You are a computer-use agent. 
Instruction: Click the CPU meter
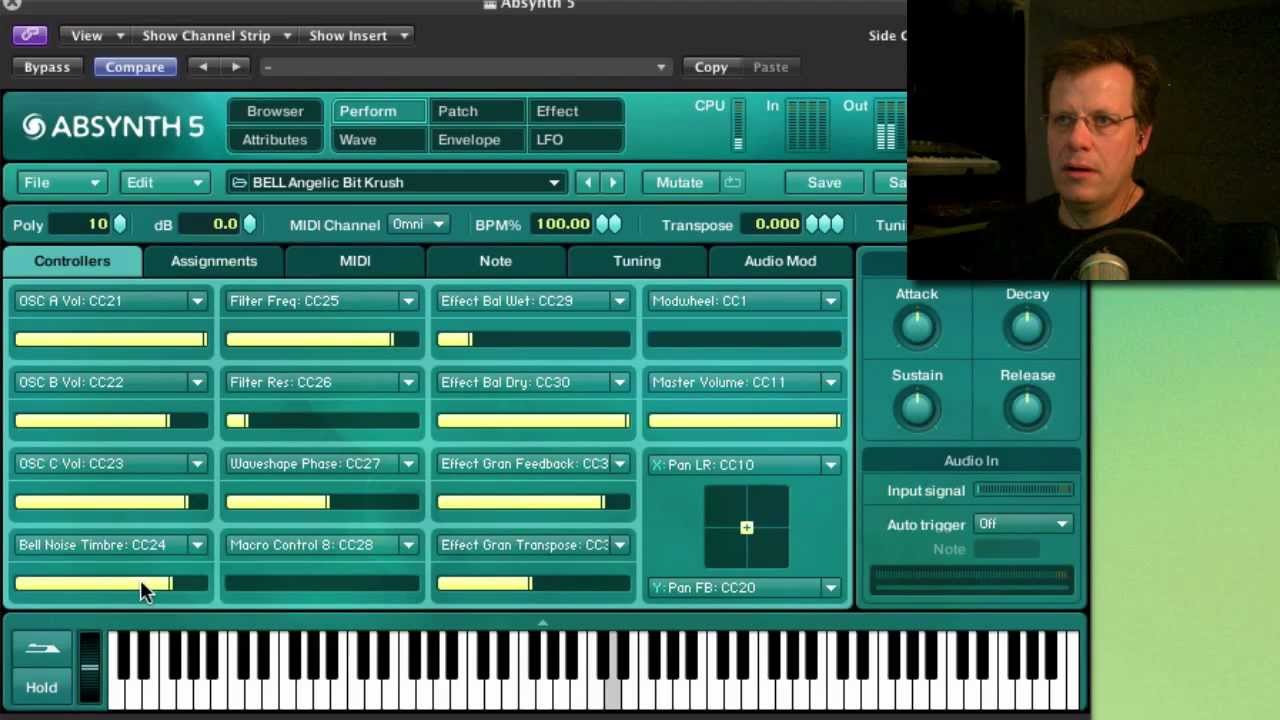[738, 125]
